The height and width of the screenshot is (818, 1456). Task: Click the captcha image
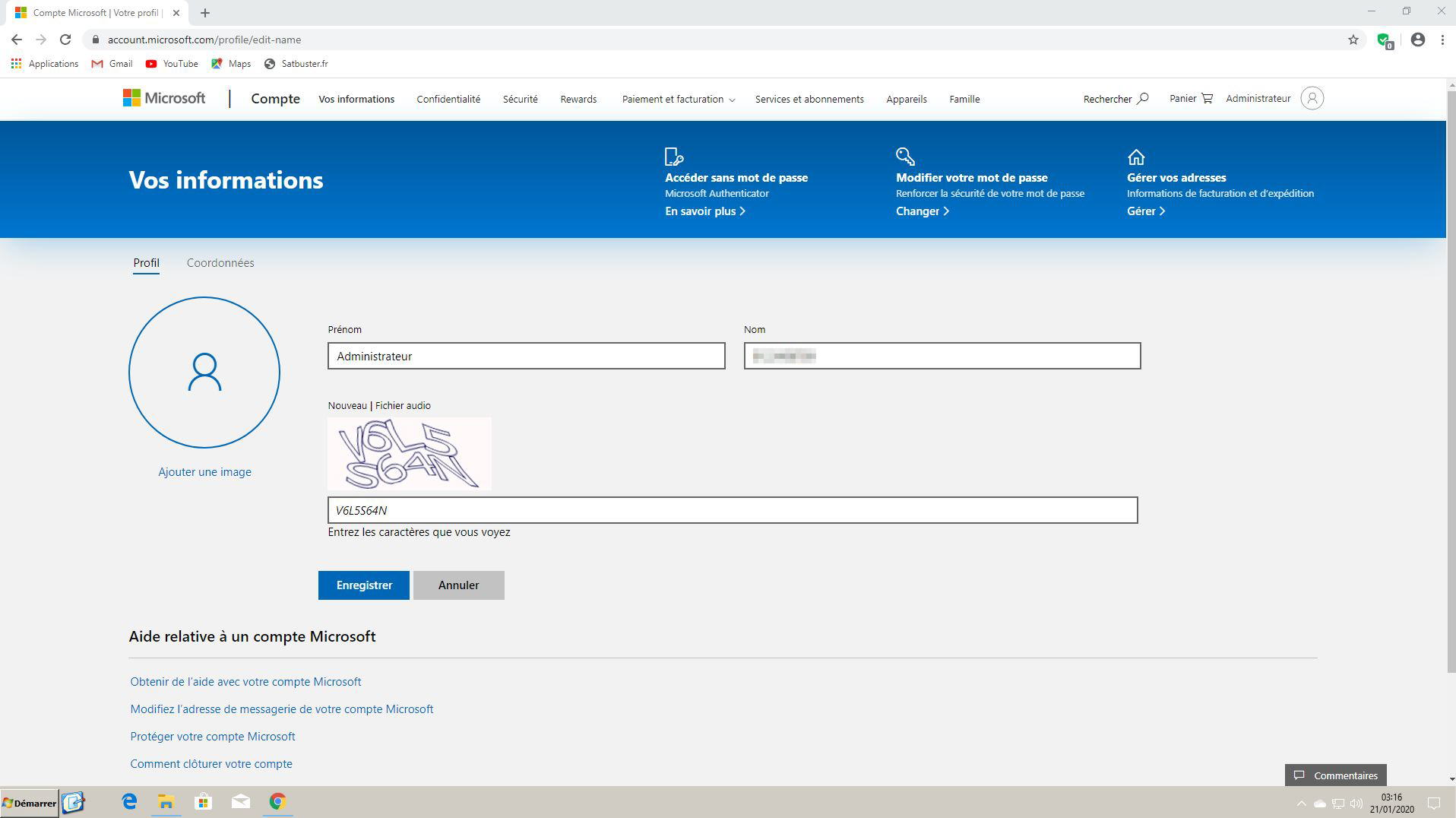click(410, 454)
